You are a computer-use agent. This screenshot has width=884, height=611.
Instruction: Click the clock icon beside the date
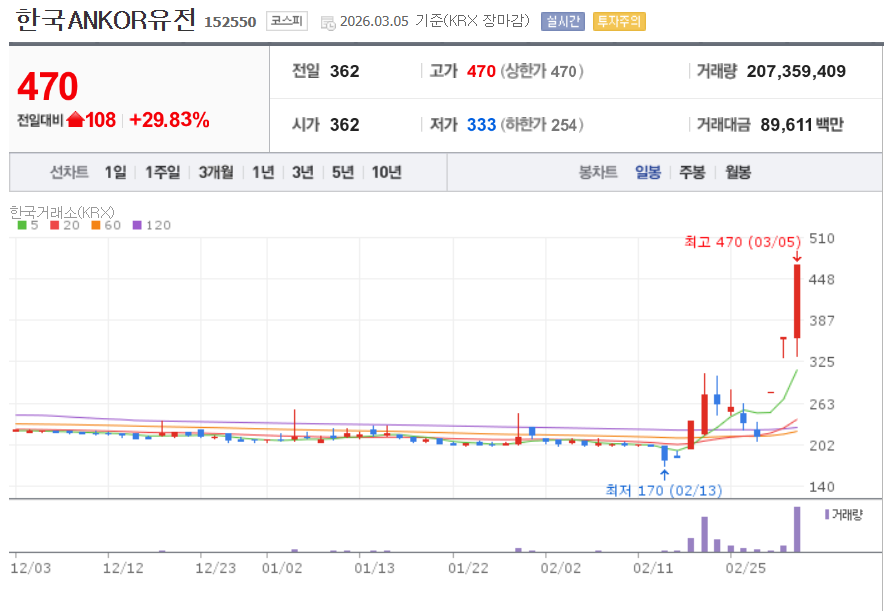(328, 23)
